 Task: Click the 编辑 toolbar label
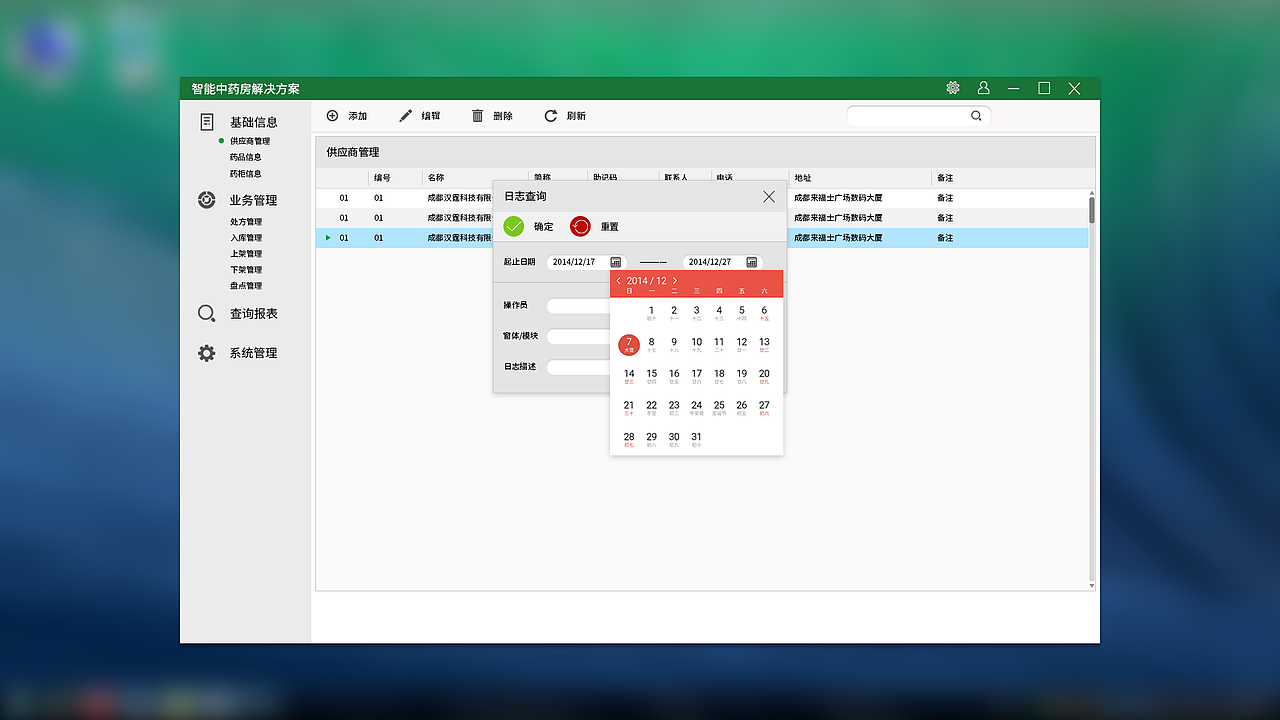click(431, 116)
